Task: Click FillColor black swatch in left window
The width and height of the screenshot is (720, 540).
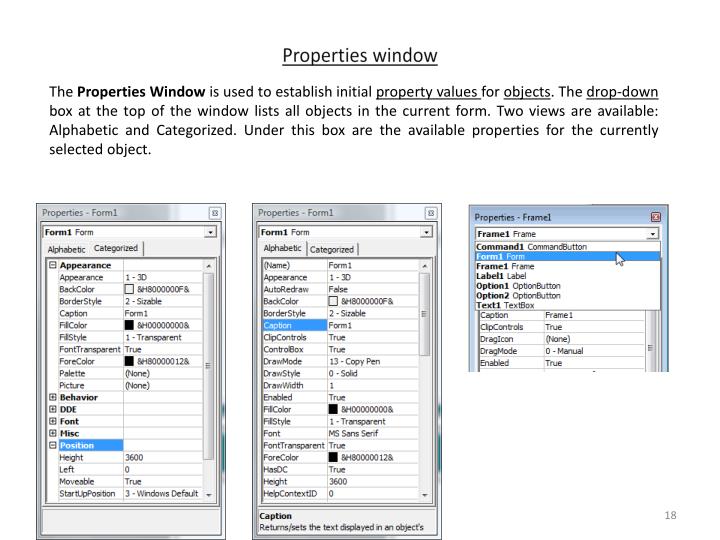Action: click(129, 325)
